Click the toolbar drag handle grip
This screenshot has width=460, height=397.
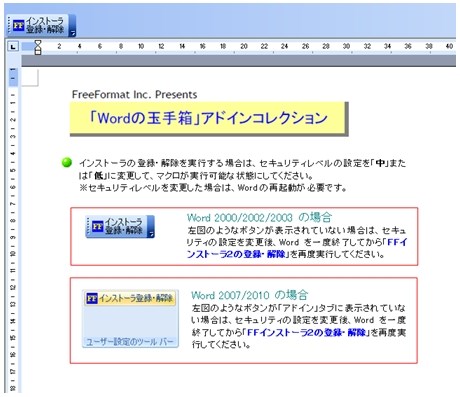9,26
